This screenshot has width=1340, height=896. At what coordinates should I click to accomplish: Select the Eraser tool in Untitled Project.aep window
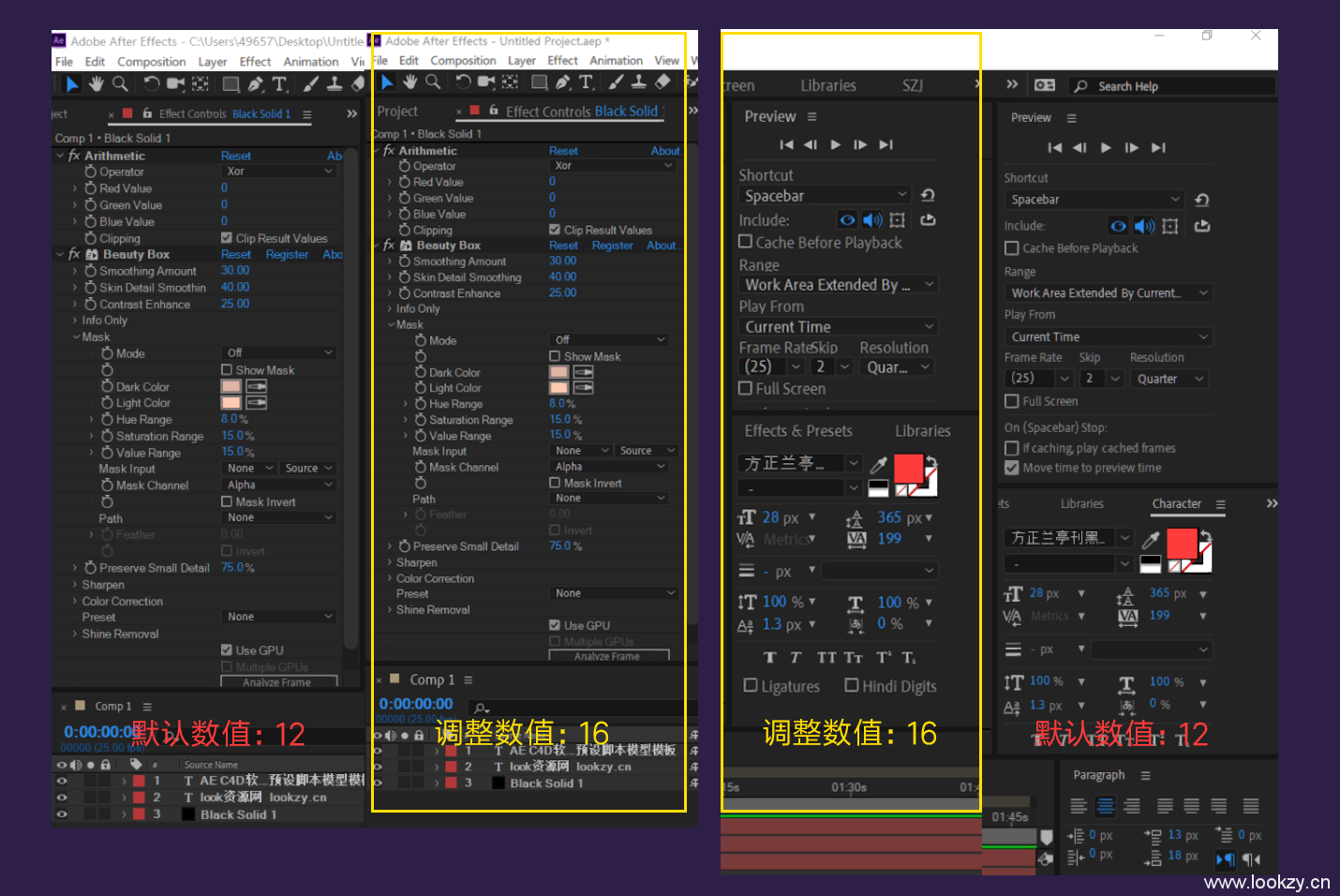pos(663,82)
